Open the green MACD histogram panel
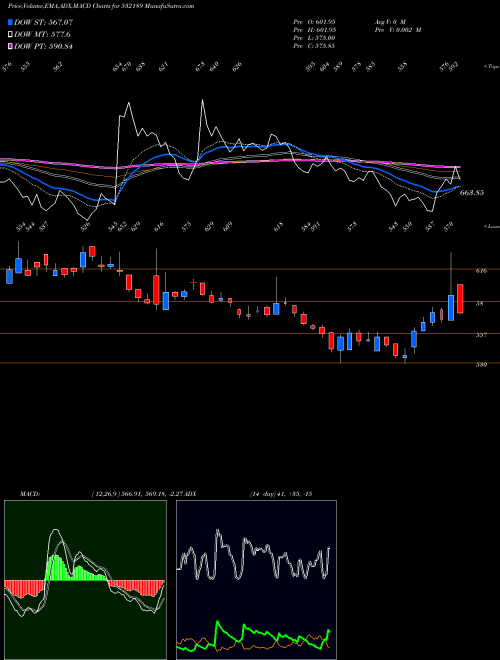The height and width of the screenshot is (660, 500). click(x=85, y=580)
